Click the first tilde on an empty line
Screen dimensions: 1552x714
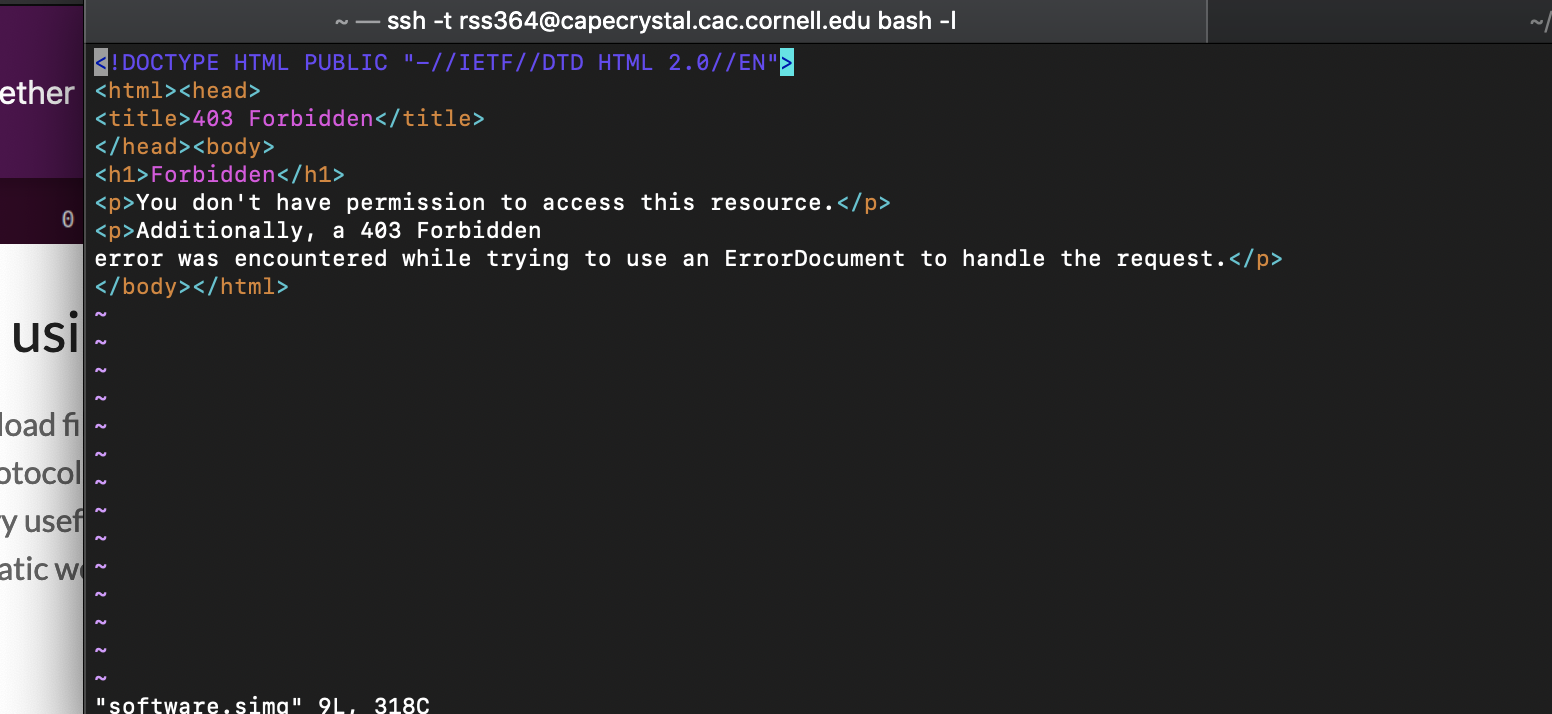[x=100, y=314]
